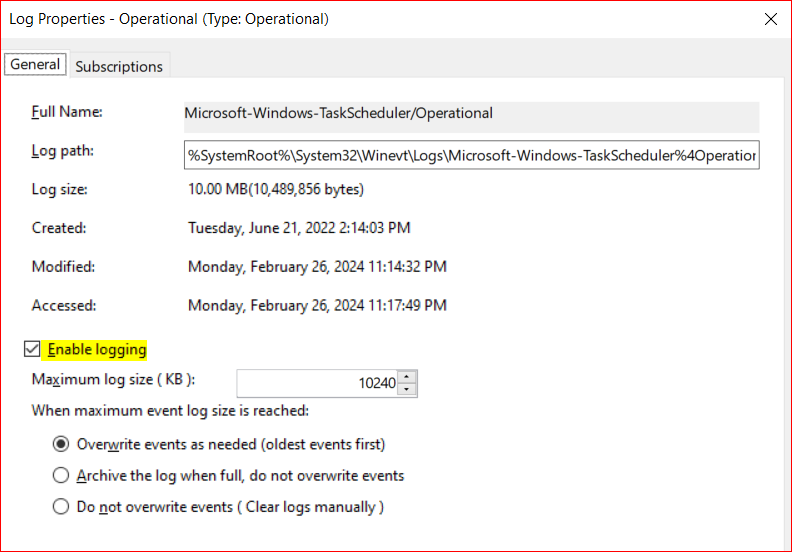
Task: Select Overwrite events as needed radio button
Action: point(61,444)
